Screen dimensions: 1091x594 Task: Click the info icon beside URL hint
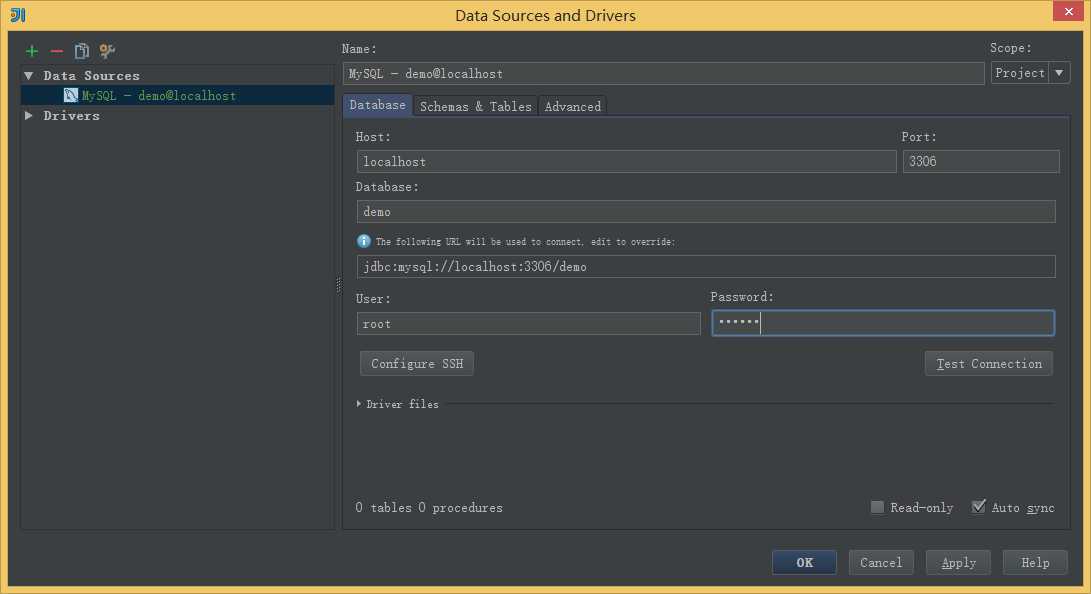pos(363,241)
